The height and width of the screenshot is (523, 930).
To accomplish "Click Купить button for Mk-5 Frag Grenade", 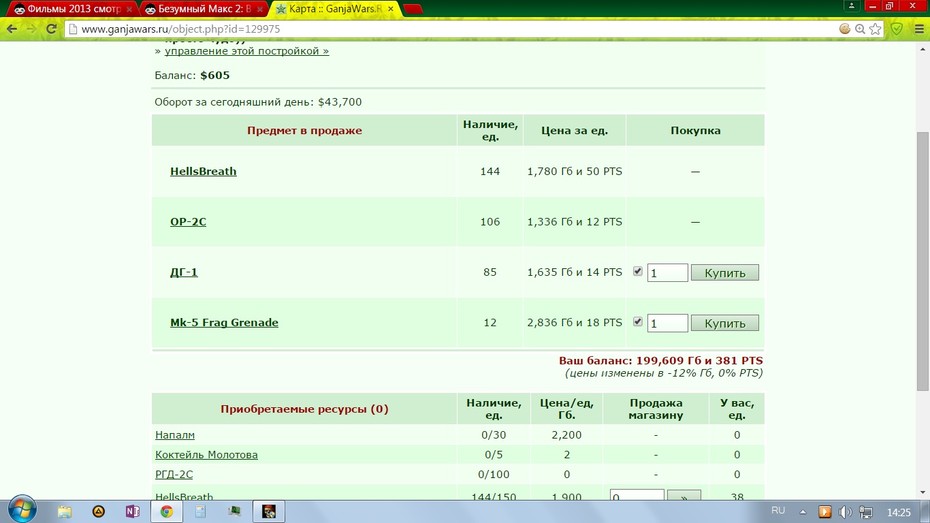I will point(725,323).
